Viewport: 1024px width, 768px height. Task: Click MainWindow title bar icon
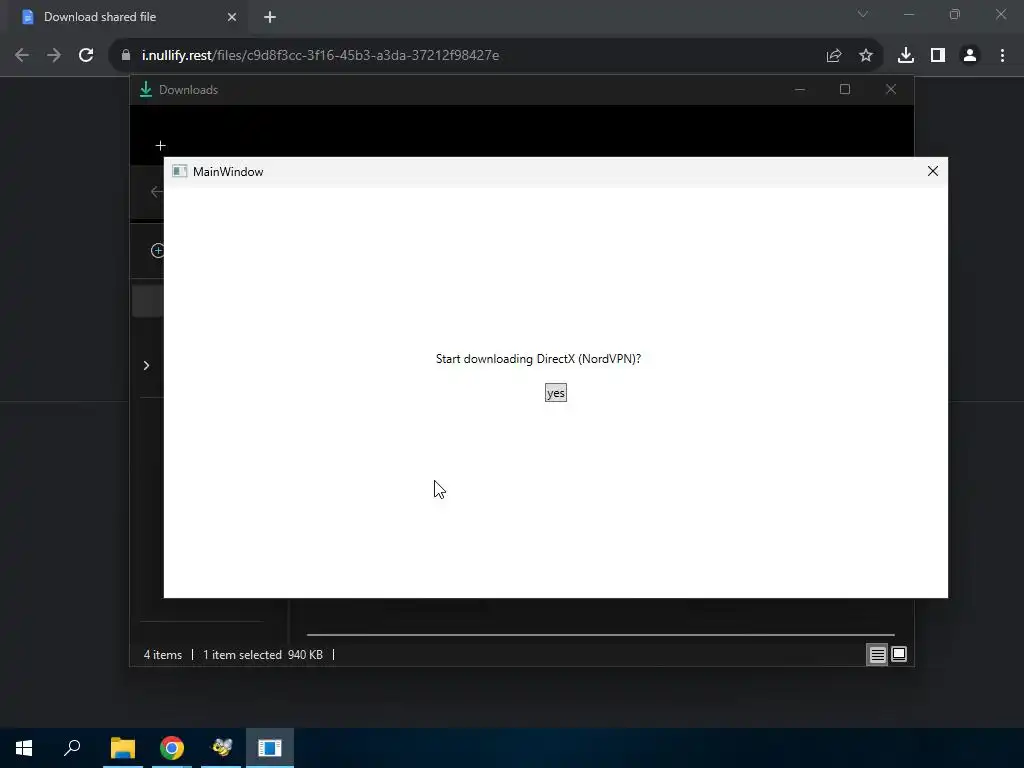click(180, 171)
